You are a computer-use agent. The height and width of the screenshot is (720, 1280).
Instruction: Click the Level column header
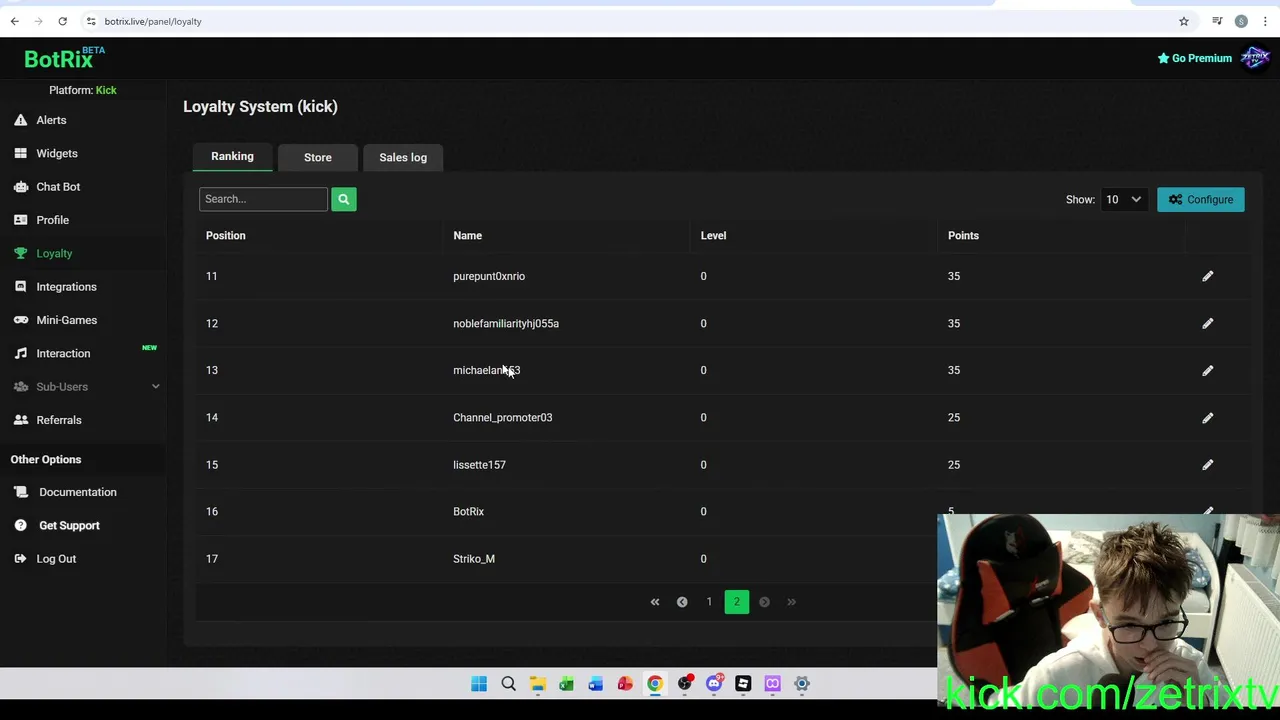coord(713,235)
